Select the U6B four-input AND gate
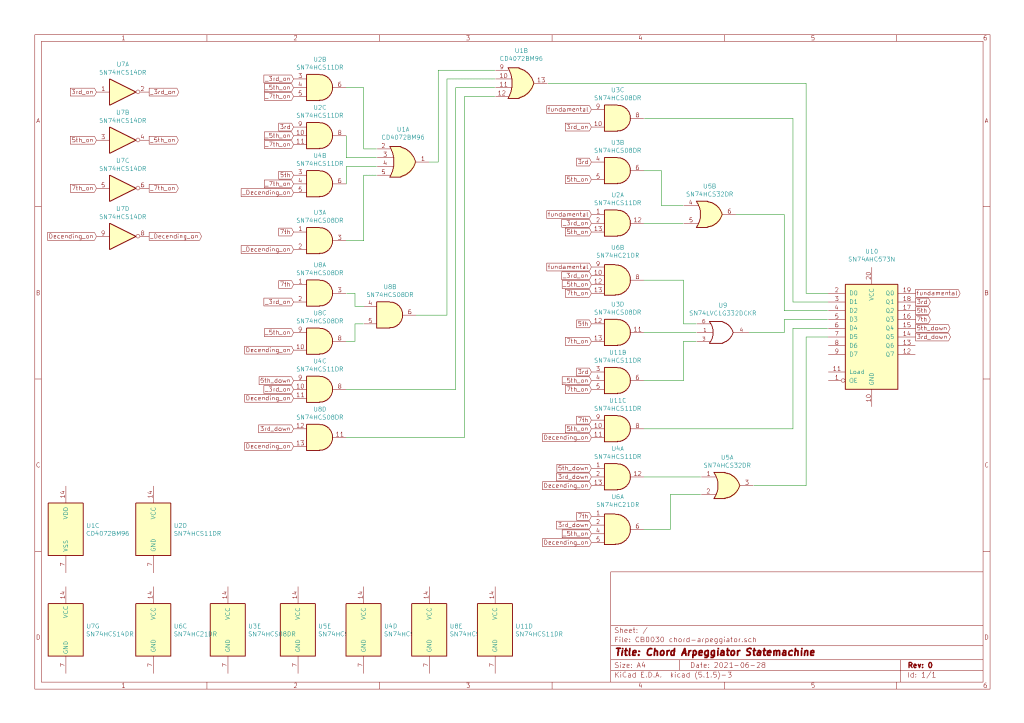This screenshot has height=723, width=1024. [x=617, y=278]
